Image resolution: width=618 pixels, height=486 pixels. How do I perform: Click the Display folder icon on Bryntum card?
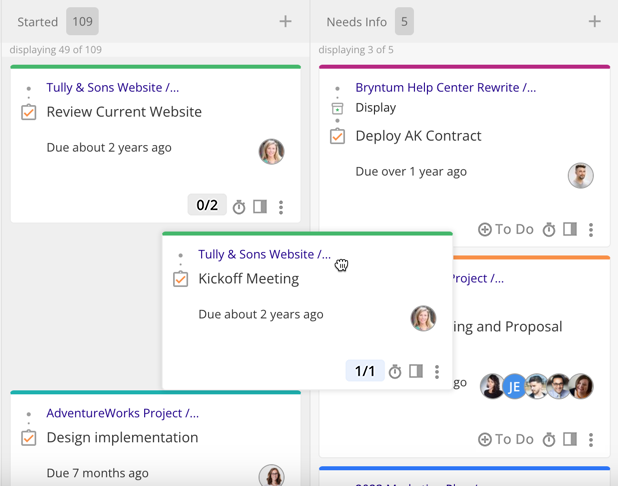pos(337,108)
